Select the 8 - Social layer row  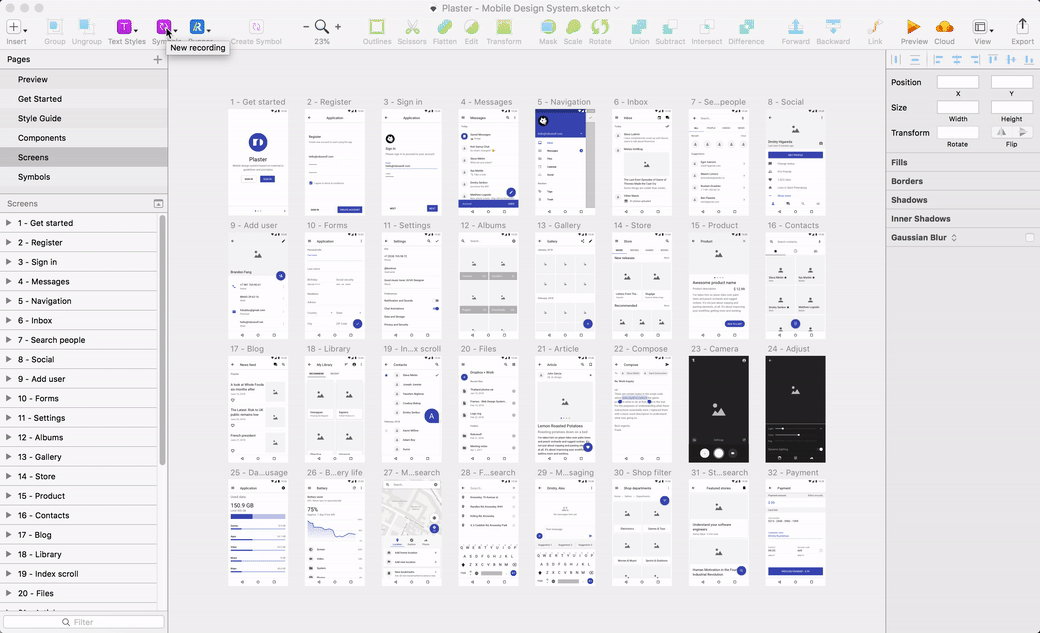(80, 359)
